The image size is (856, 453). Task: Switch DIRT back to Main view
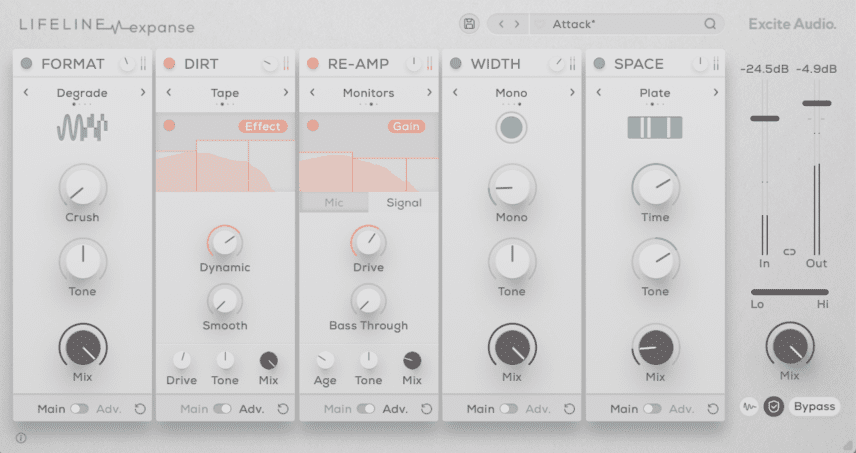[x=222, y=409]
